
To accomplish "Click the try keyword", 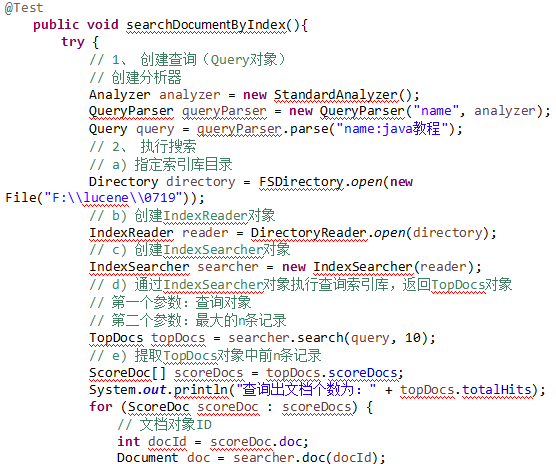I will (x=73, y=42).
